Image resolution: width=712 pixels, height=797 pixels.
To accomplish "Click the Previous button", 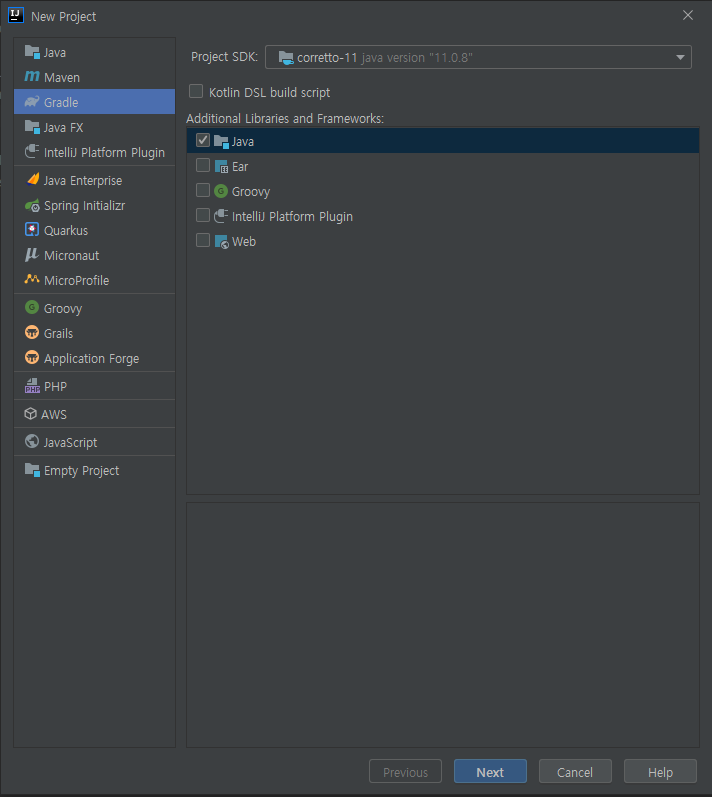I will click(405, 772).
